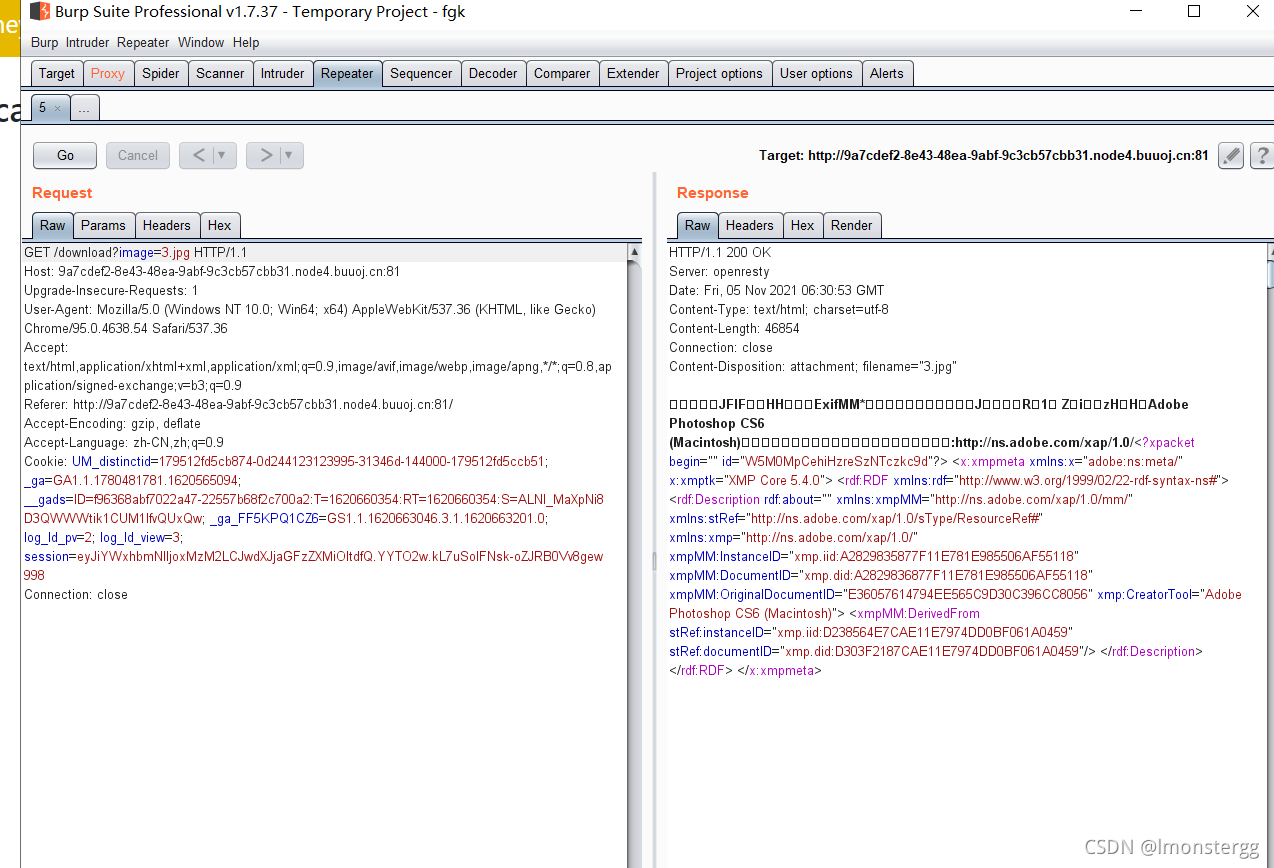
Task: Switch to the Spider tab
Action: (161, 73)
